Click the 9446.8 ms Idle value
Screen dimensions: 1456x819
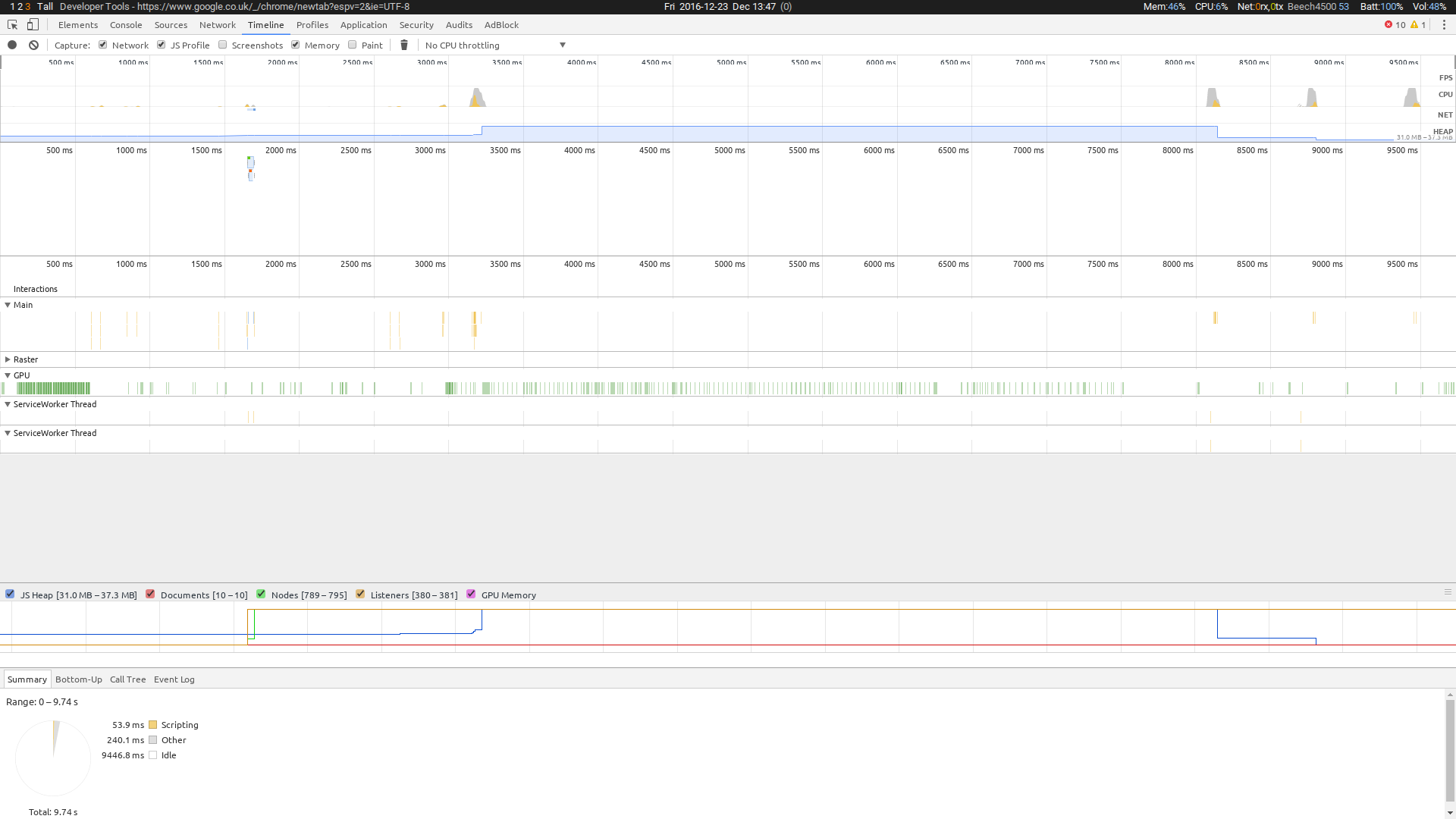coord(123,755)
